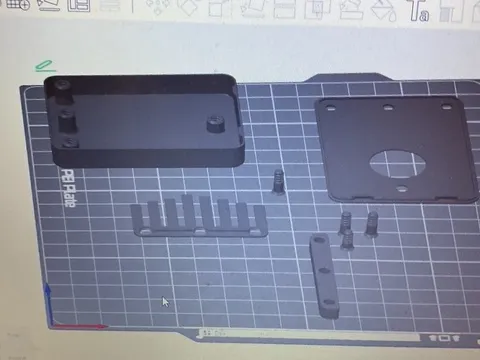Select the Move tool
Image resolution: width=480 pixels, height=360 pixels.
pyautogui.click(x=157, y=7)
